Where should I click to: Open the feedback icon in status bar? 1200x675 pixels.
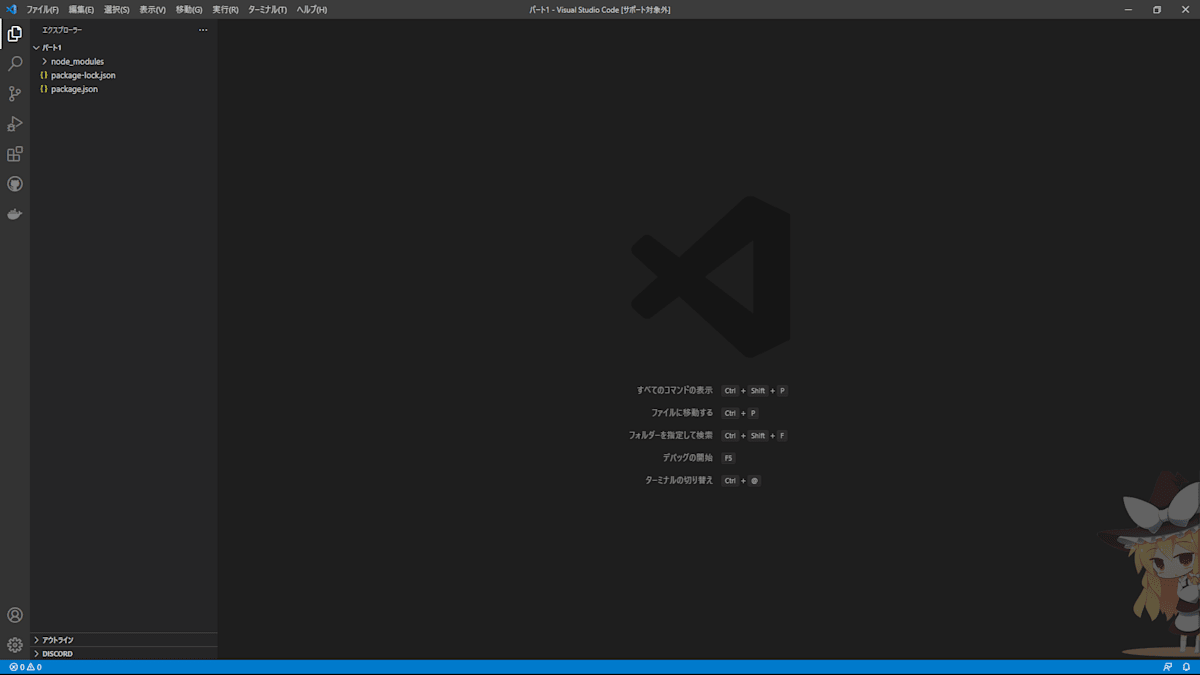tap(1167, 667)
